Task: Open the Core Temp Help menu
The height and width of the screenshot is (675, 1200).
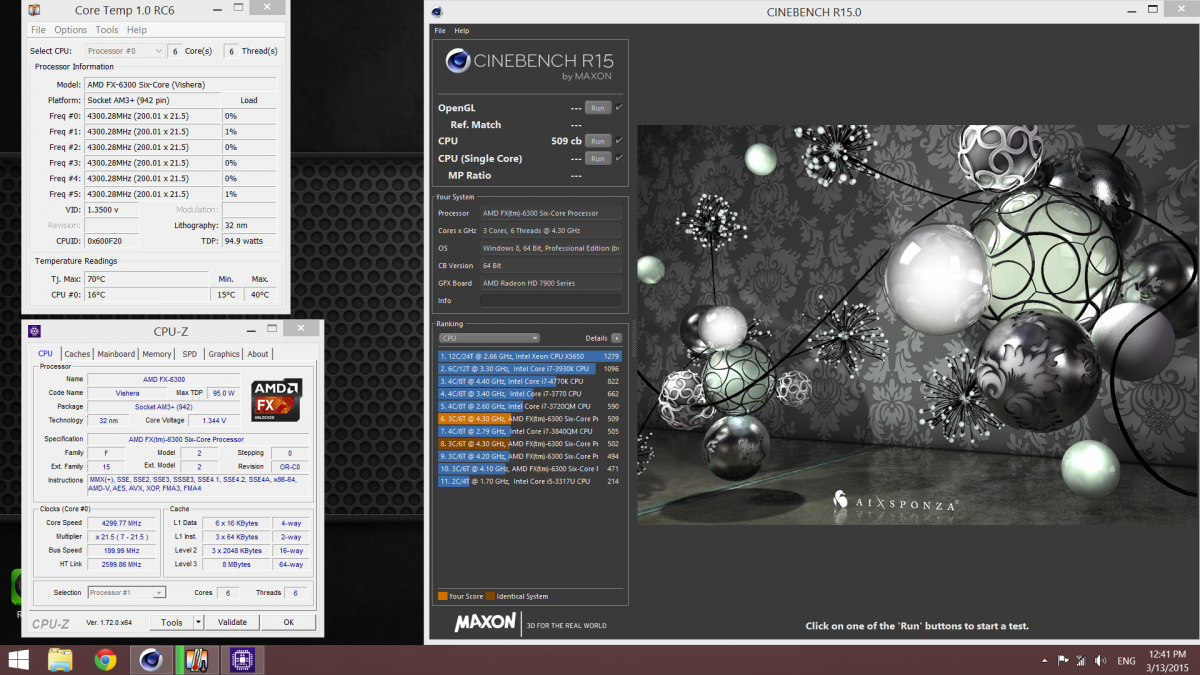Action: 137,30
